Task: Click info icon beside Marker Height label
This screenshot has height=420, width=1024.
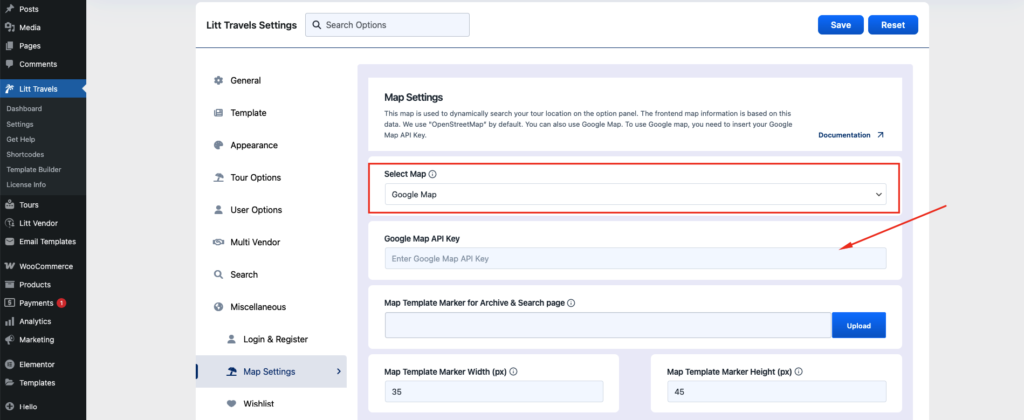Action: pyautogui.click(x=799, y=372)
